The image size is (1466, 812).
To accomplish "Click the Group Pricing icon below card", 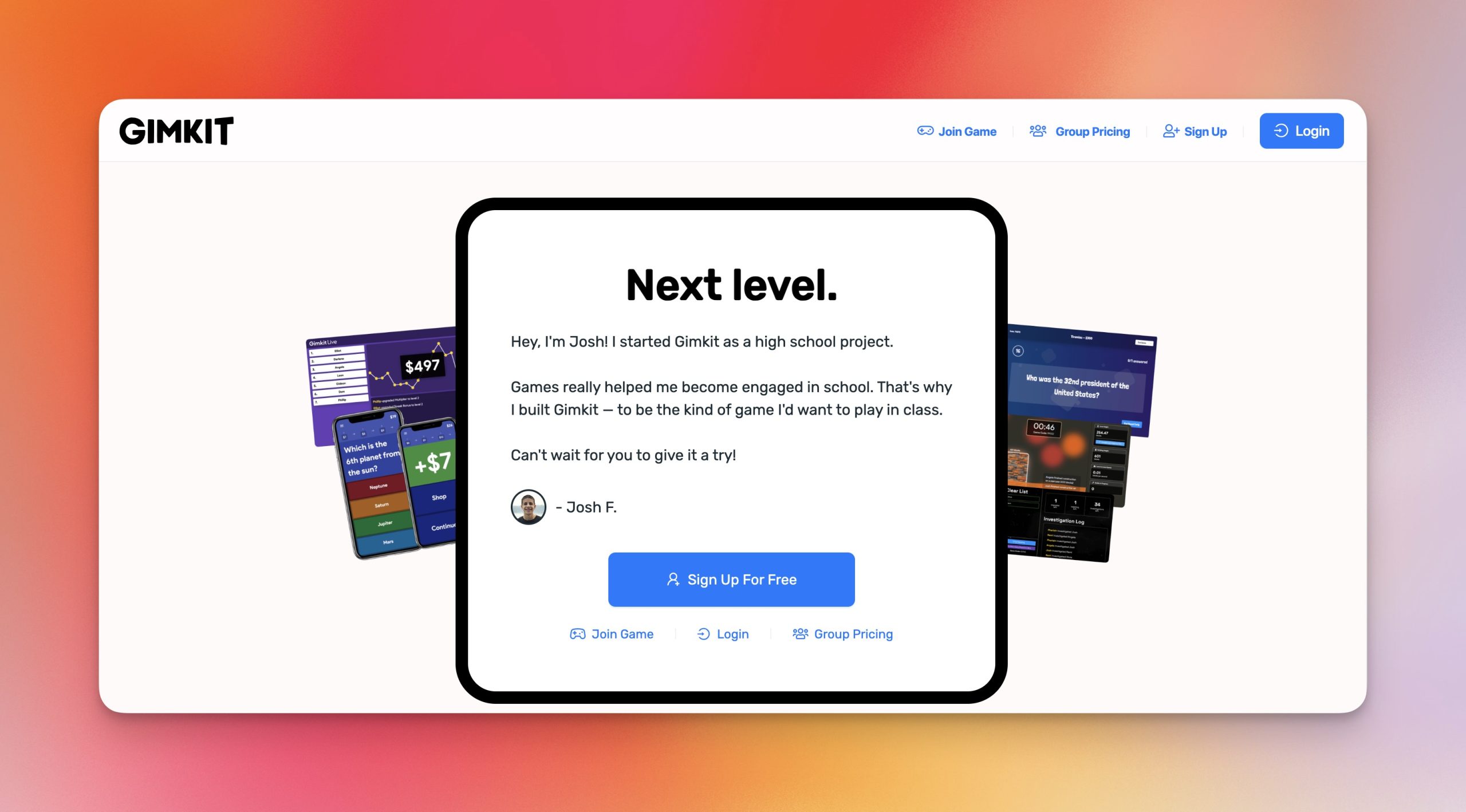I will point(799,633).
